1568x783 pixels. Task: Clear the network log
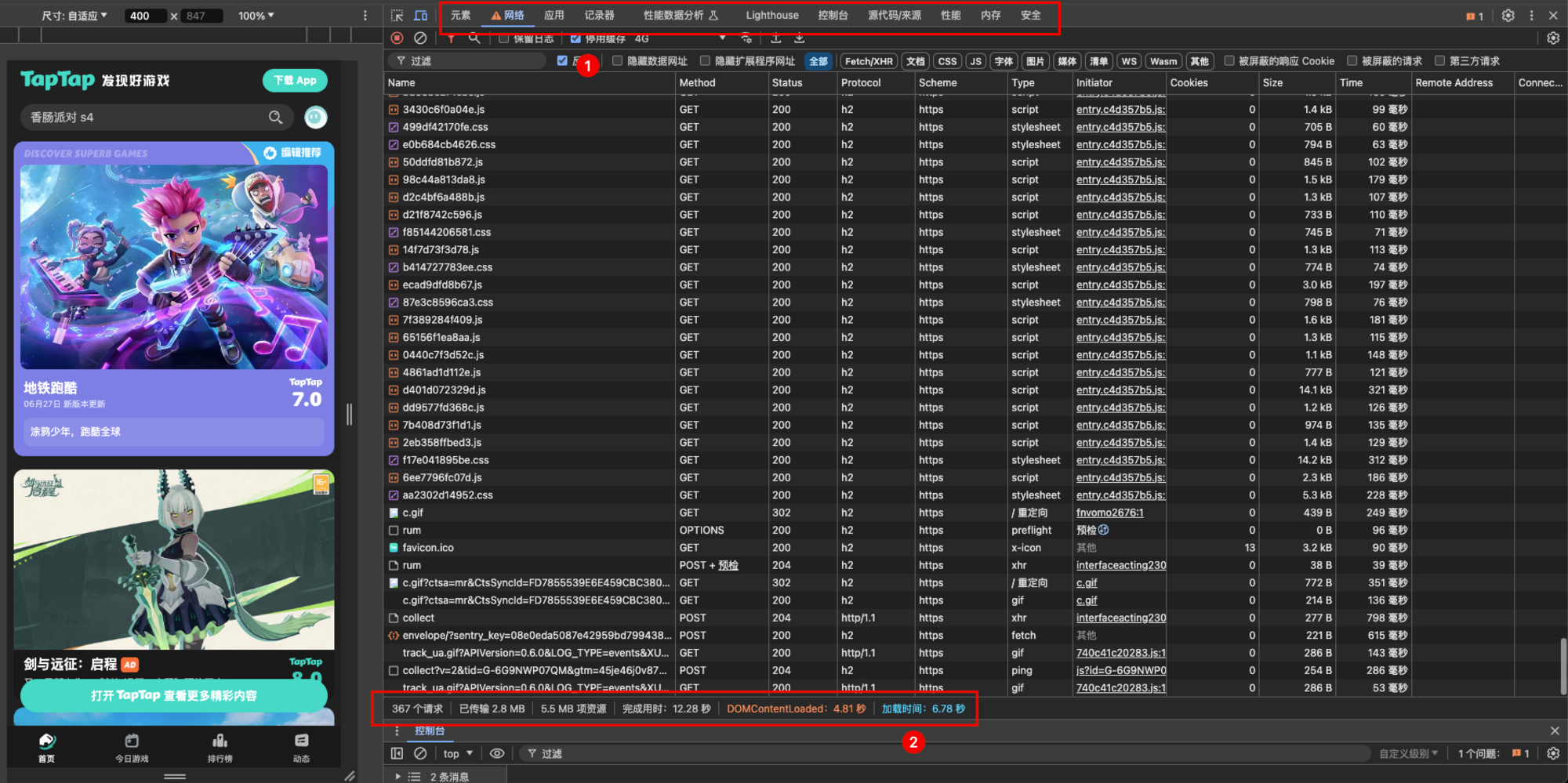pos(420,38)
